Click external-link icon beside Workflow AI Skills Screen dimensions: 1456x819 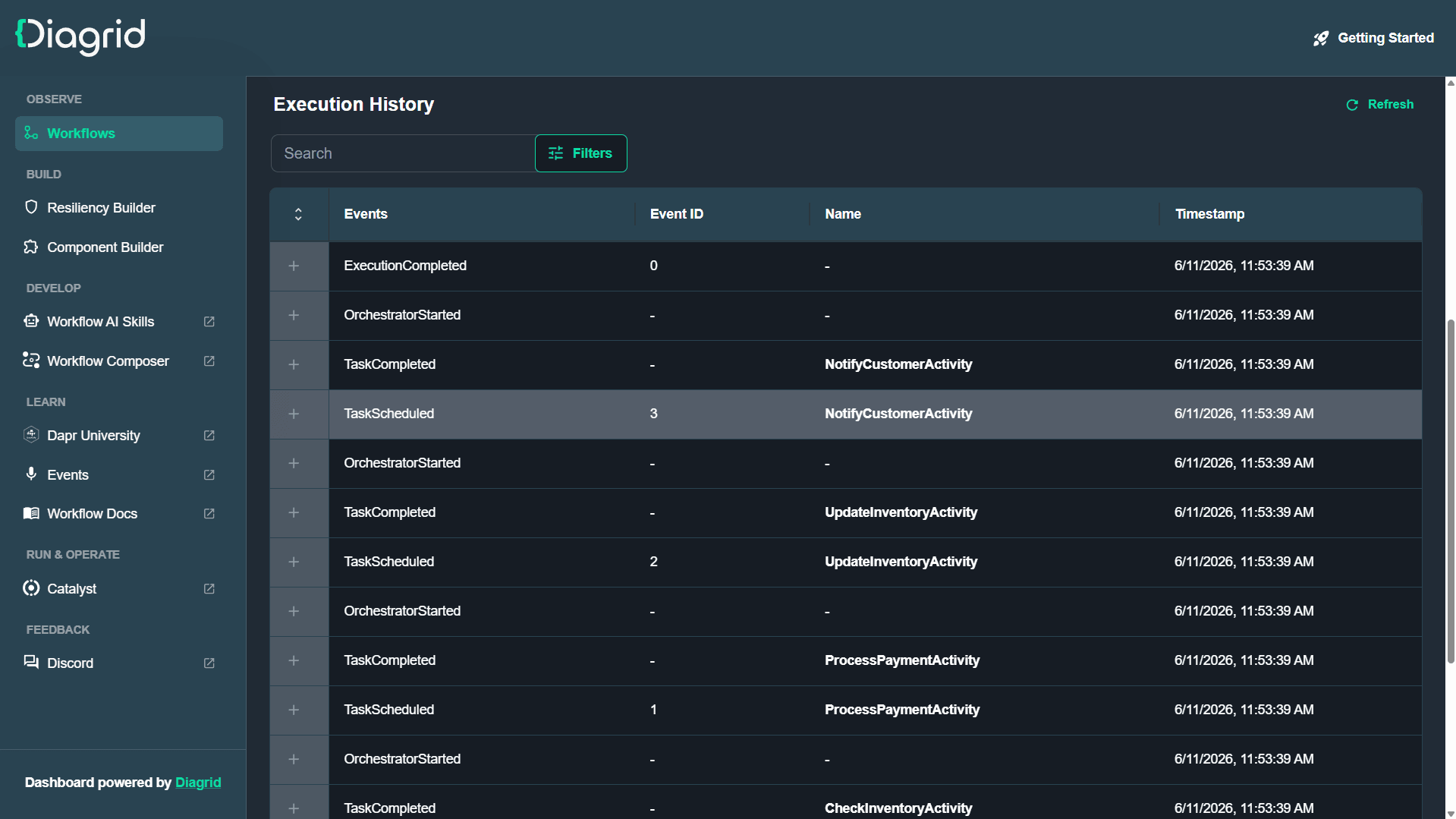point(209,322)
